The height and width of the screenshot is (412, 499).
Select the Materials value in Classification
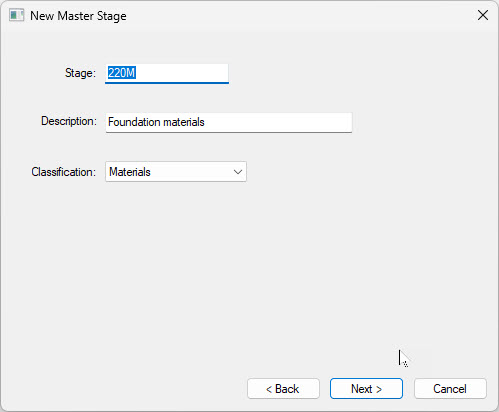pos(130,172)
